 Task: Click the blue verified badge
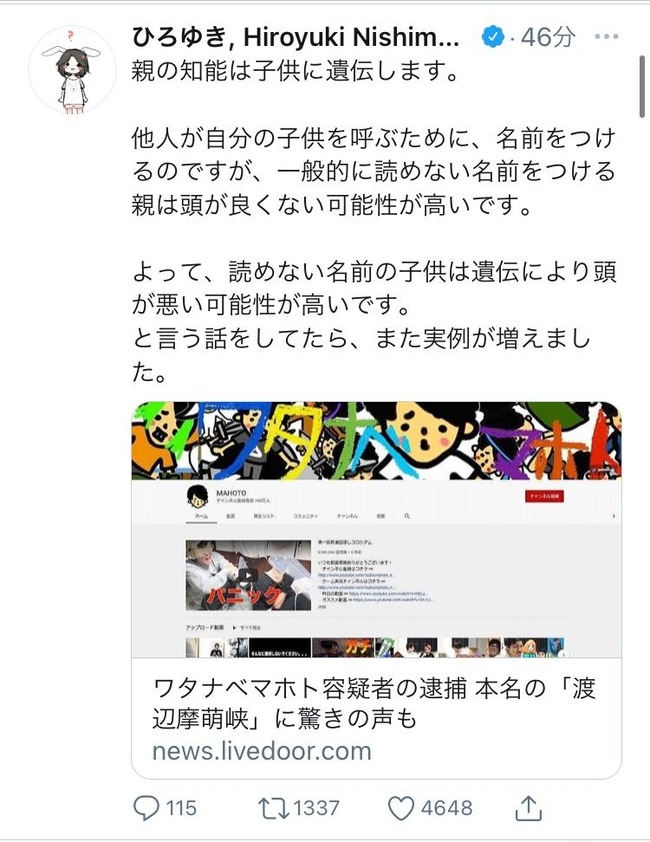pyautogui.click(x=493, y=37)
